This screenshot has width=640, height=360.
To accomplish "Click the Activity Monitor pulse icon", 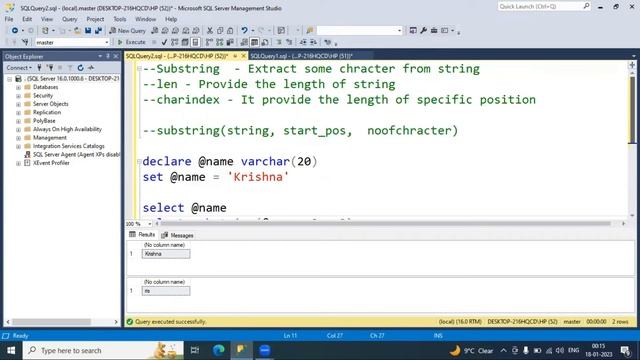I will [x=91, y=68].
